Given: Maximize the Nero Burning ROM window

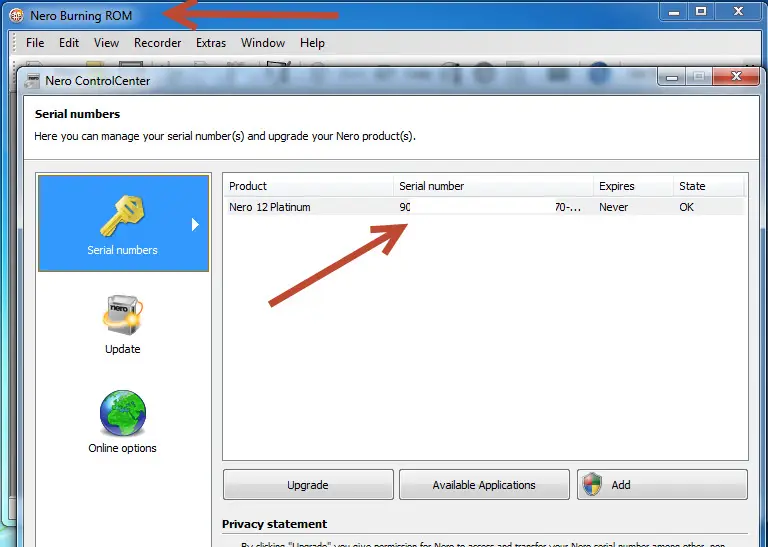Looking at the screenshot, I should click(x=701, y=11).
